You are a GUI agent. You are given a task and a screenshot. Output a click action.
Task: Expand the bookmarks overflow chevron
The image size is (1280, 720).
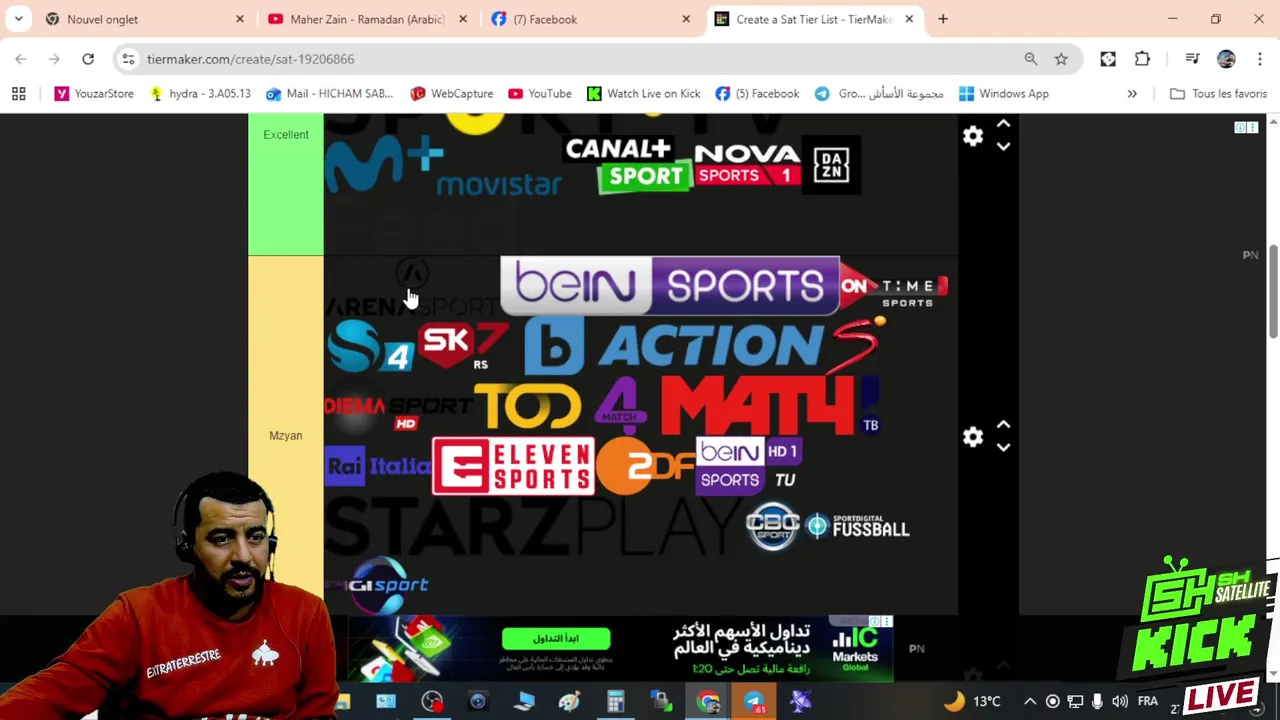tap(1132, 93)
